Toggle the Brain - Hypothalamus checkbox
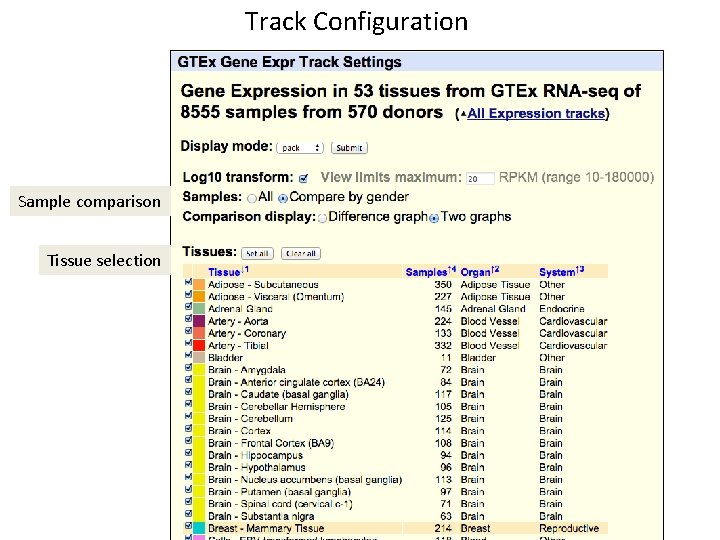The height and width of the screenshot is (540, 720). click(x=188, y=465)
